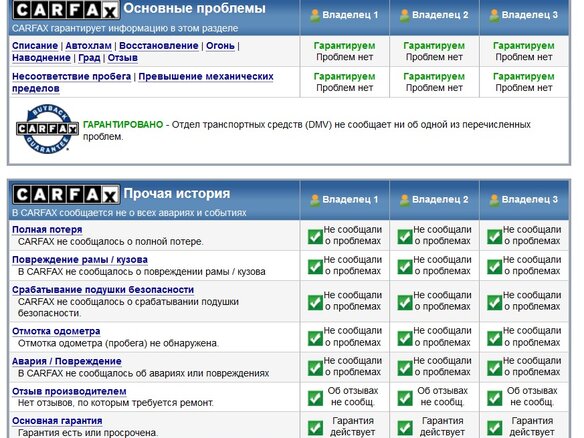Click 'CARFAX не сообщалось о полной потере.' text
The image size is (584, 438).
[111, 242]
